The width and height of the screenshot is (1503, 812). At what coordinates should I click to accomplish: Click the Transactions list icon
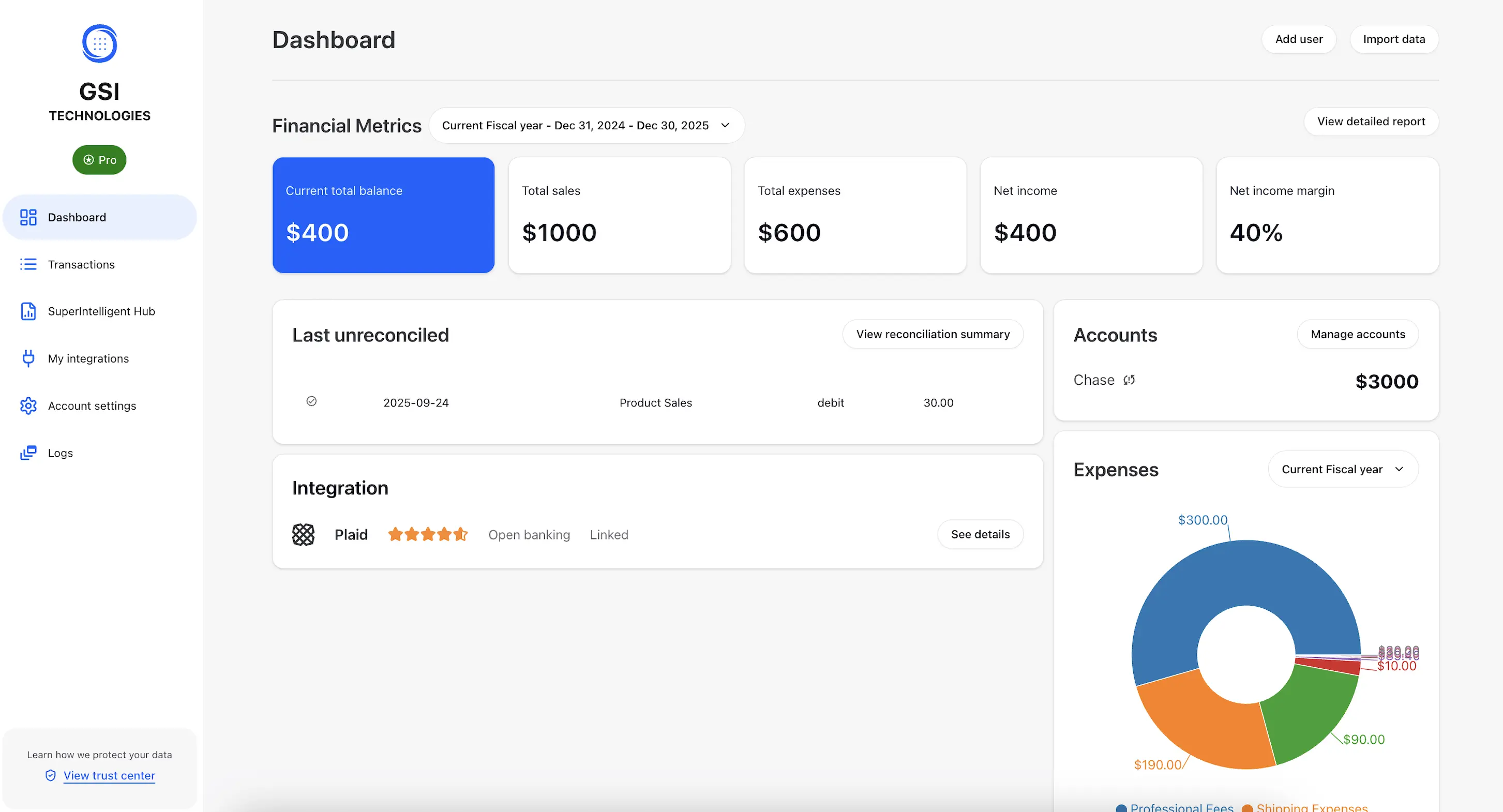[28, 264]
